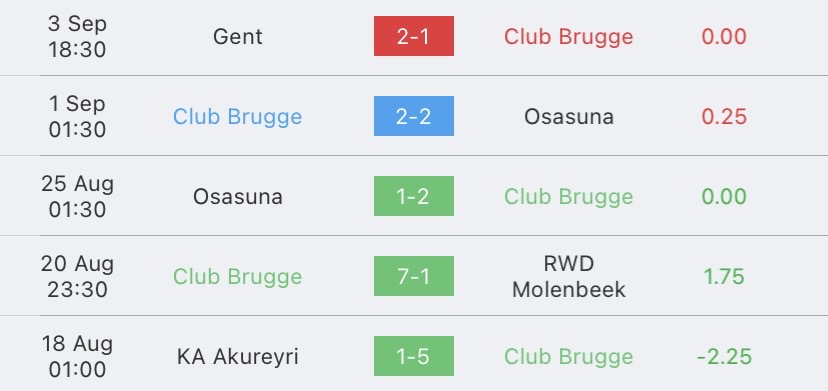Click the red 2-1 score badge

413,36
